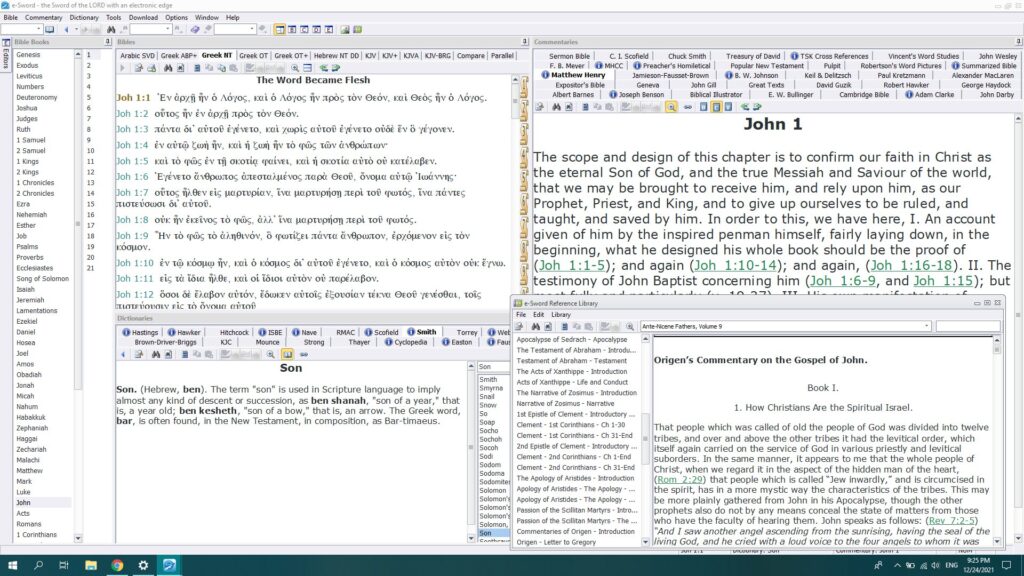Image resolution: width=1024 pixels, height=576 pixels.
Task: Select the 'Narrative of Zosimus - Narrative' entry
Action: pos(566,404)
